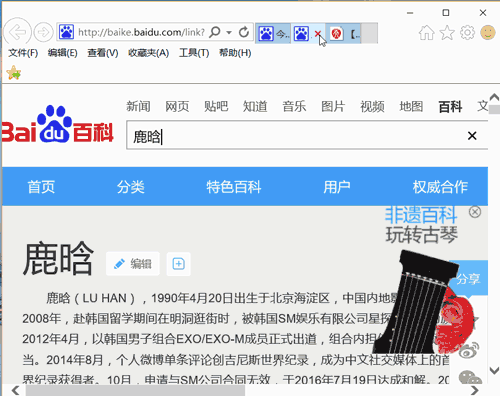Open the 收藏夹(A) menu

click(149, 53)
